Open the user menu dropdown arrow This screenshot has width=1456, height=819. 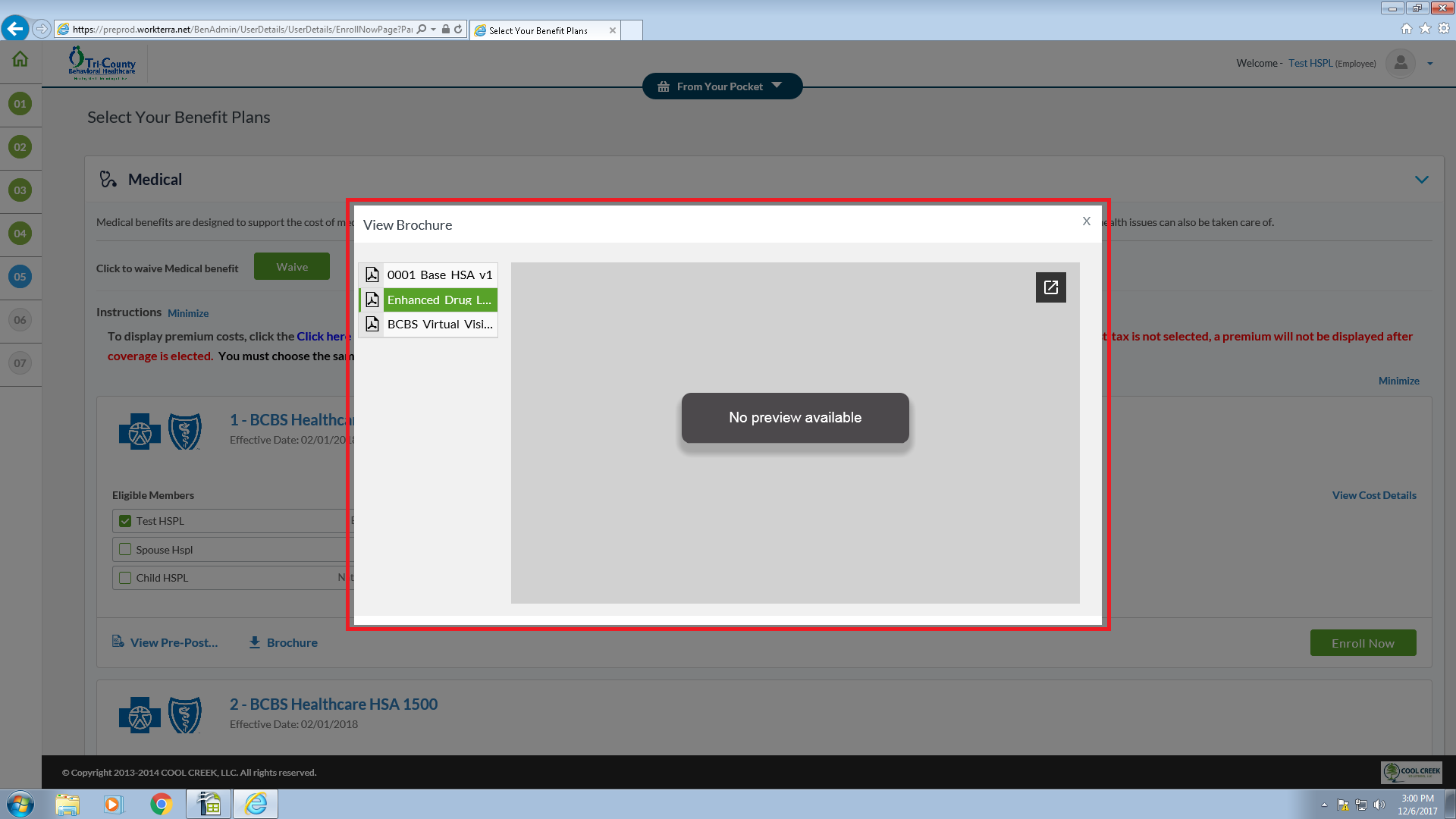pos(1430,64)
